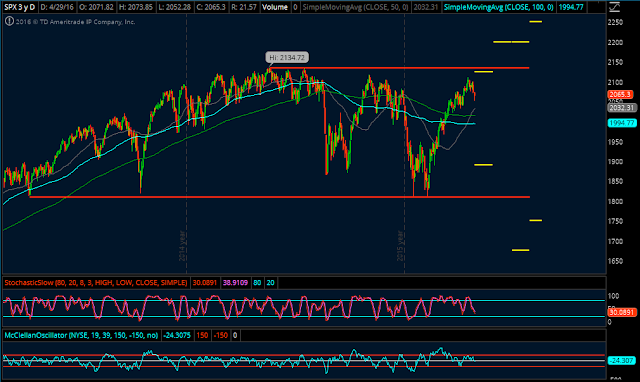The height and width of the screenshot is (382, 640).
Task: Click the 20 oversold level in StochasticSlow header
Action: (x=270, y=282)
